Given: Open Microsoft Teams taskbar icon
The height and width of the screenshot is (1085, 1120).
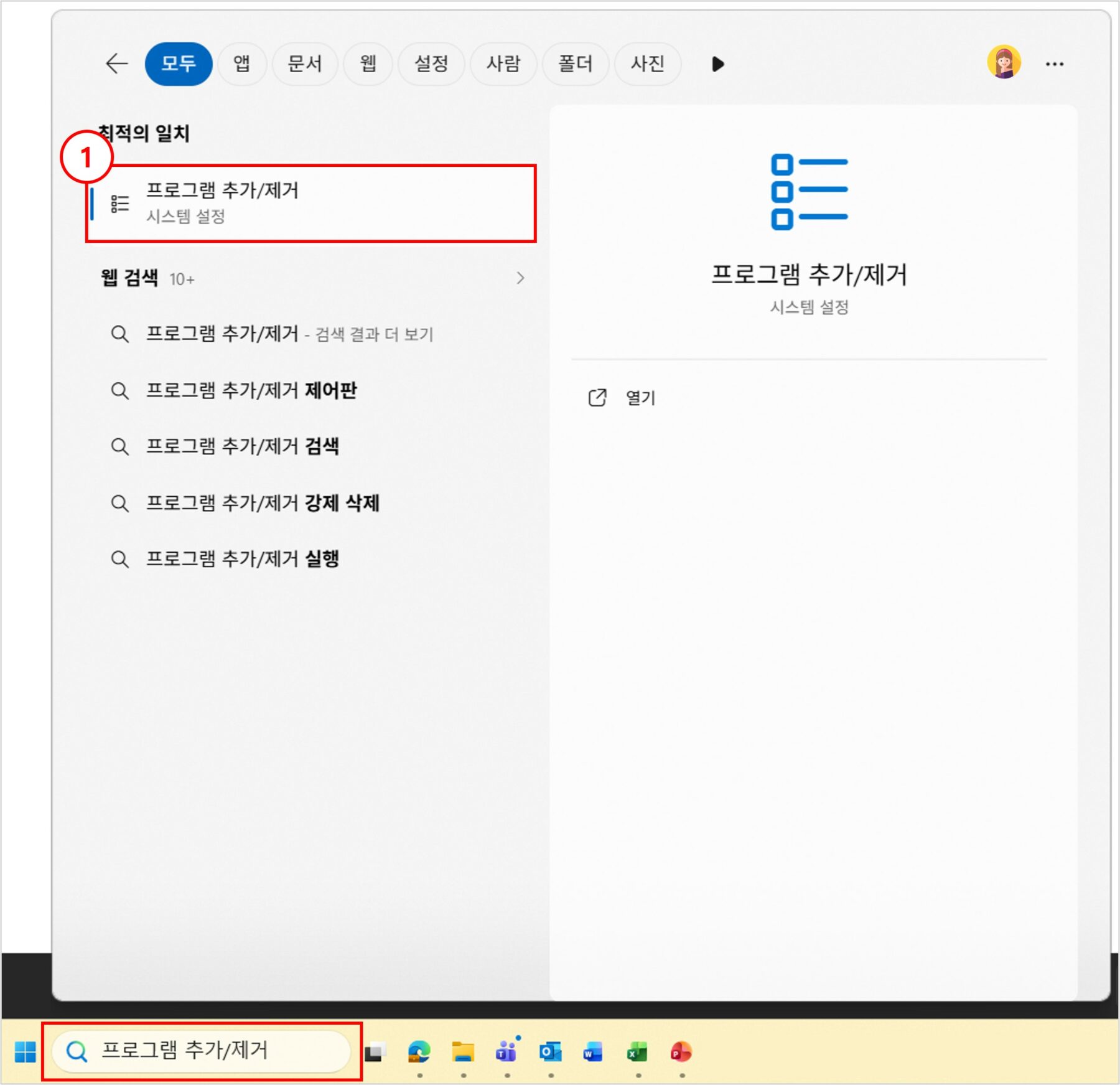Looking at the screenshot, I should point(507,1051).
